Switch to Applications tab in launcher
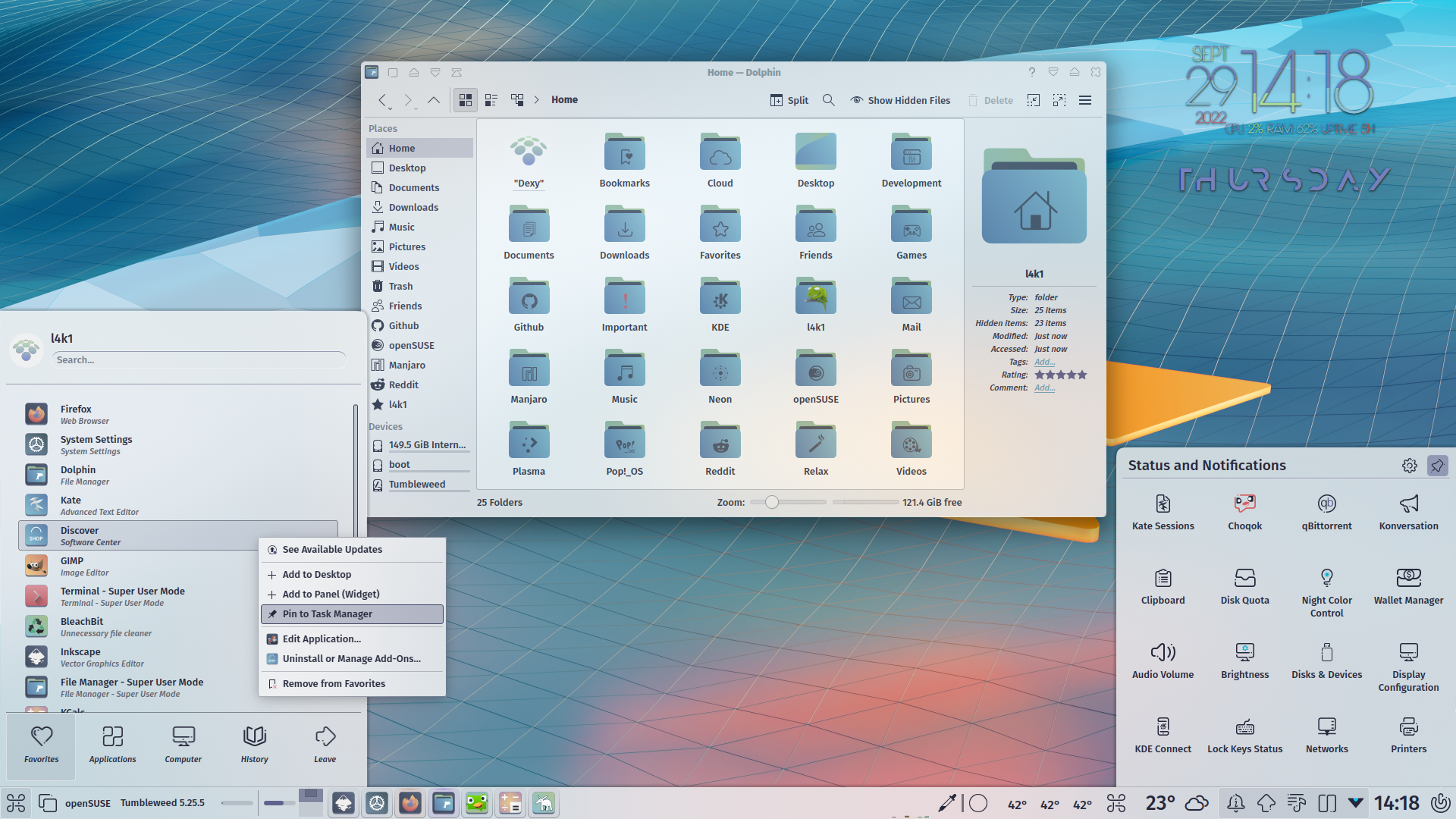1456x819 pixels. [112, 745]
